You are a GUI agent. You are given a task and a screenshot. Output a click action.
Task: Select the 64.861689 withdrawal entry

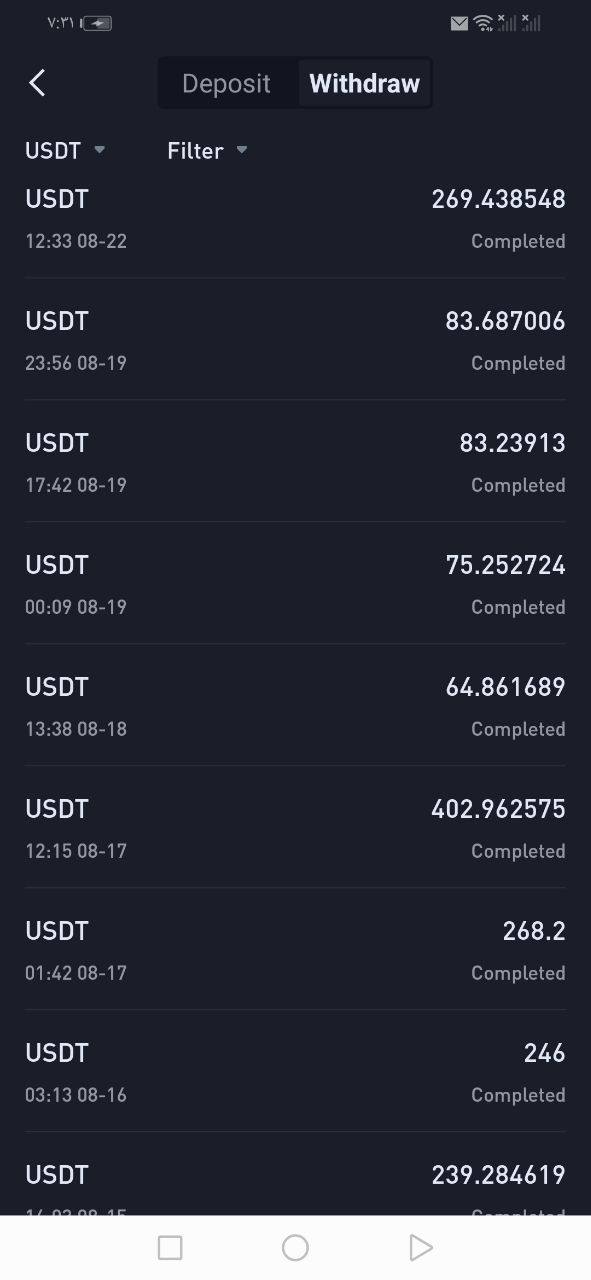pos(295,706)
